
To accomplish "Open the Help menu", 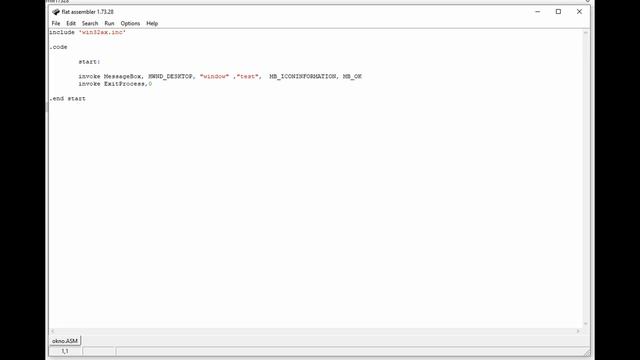I will 152,23.
